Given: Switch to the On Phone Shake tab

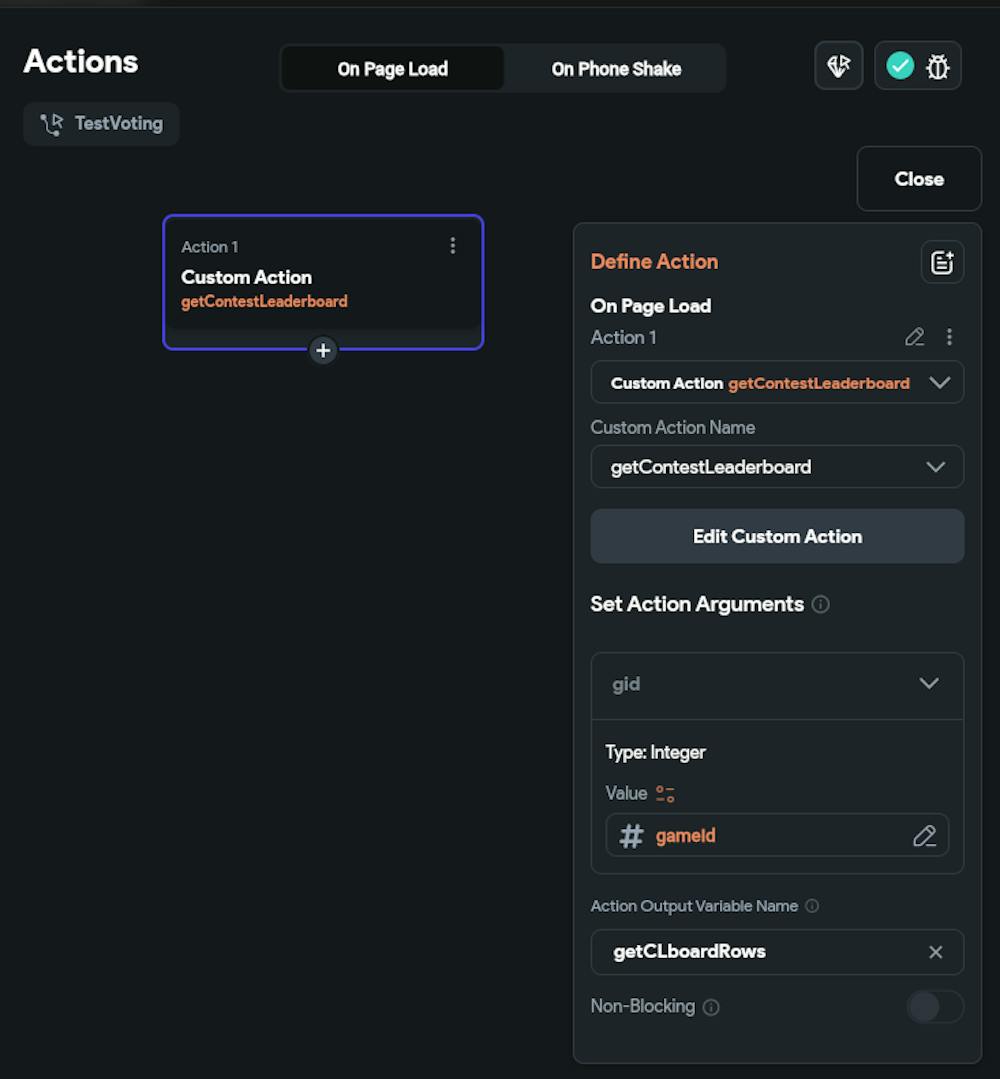Looking at the screenshot, I should (616, 69).
